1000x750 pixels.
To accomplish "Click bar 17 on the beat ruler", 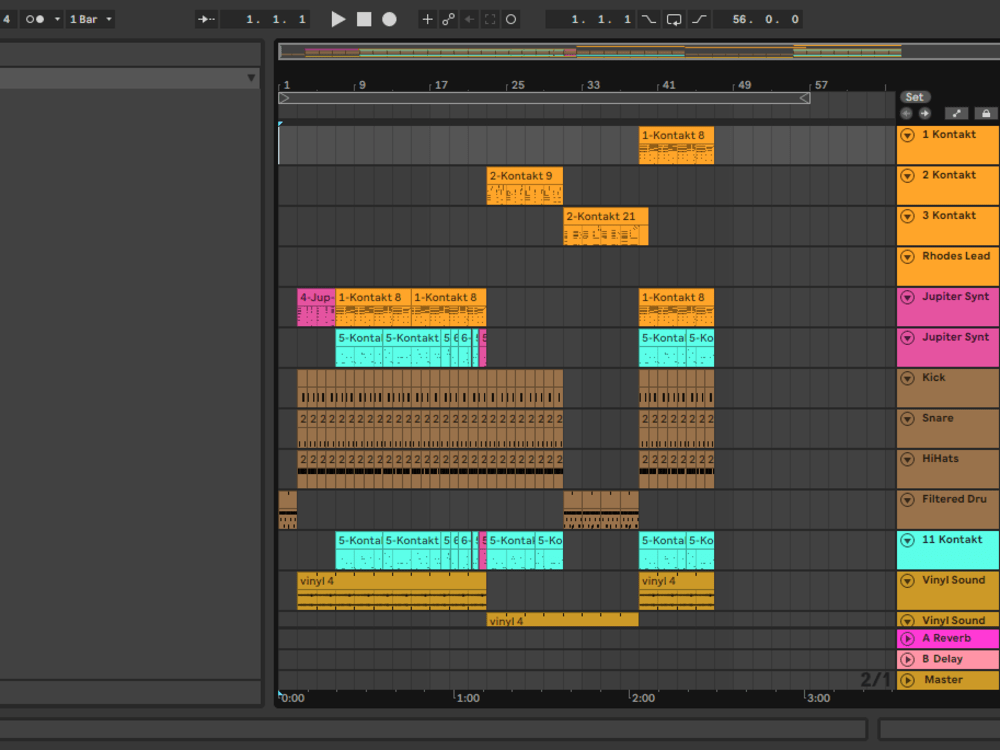I will pos(441,85).
